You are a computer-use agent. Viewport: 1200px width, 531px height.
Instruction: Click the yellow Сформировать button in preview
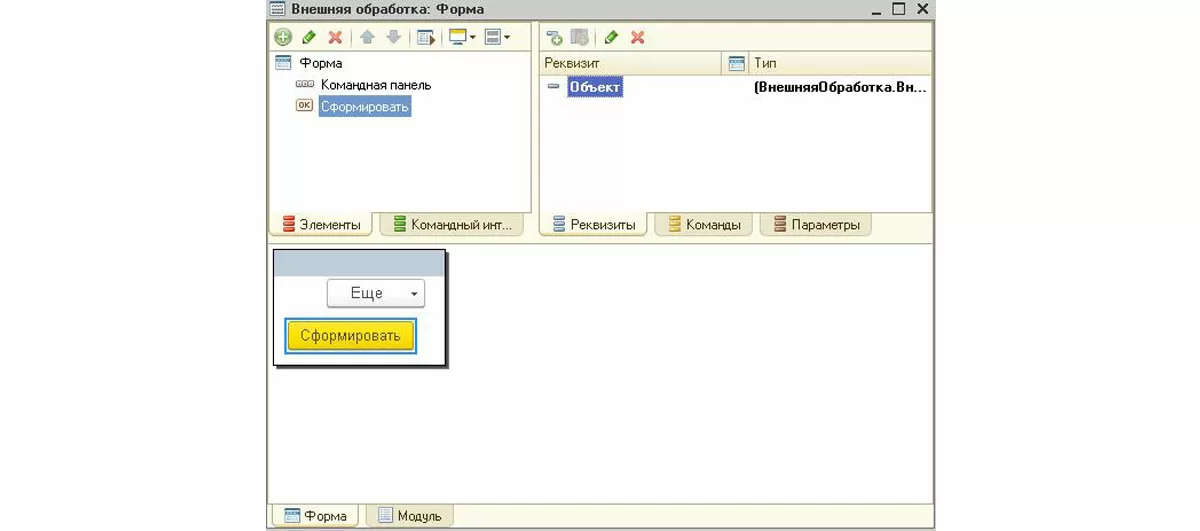click(x=350, y=336)
